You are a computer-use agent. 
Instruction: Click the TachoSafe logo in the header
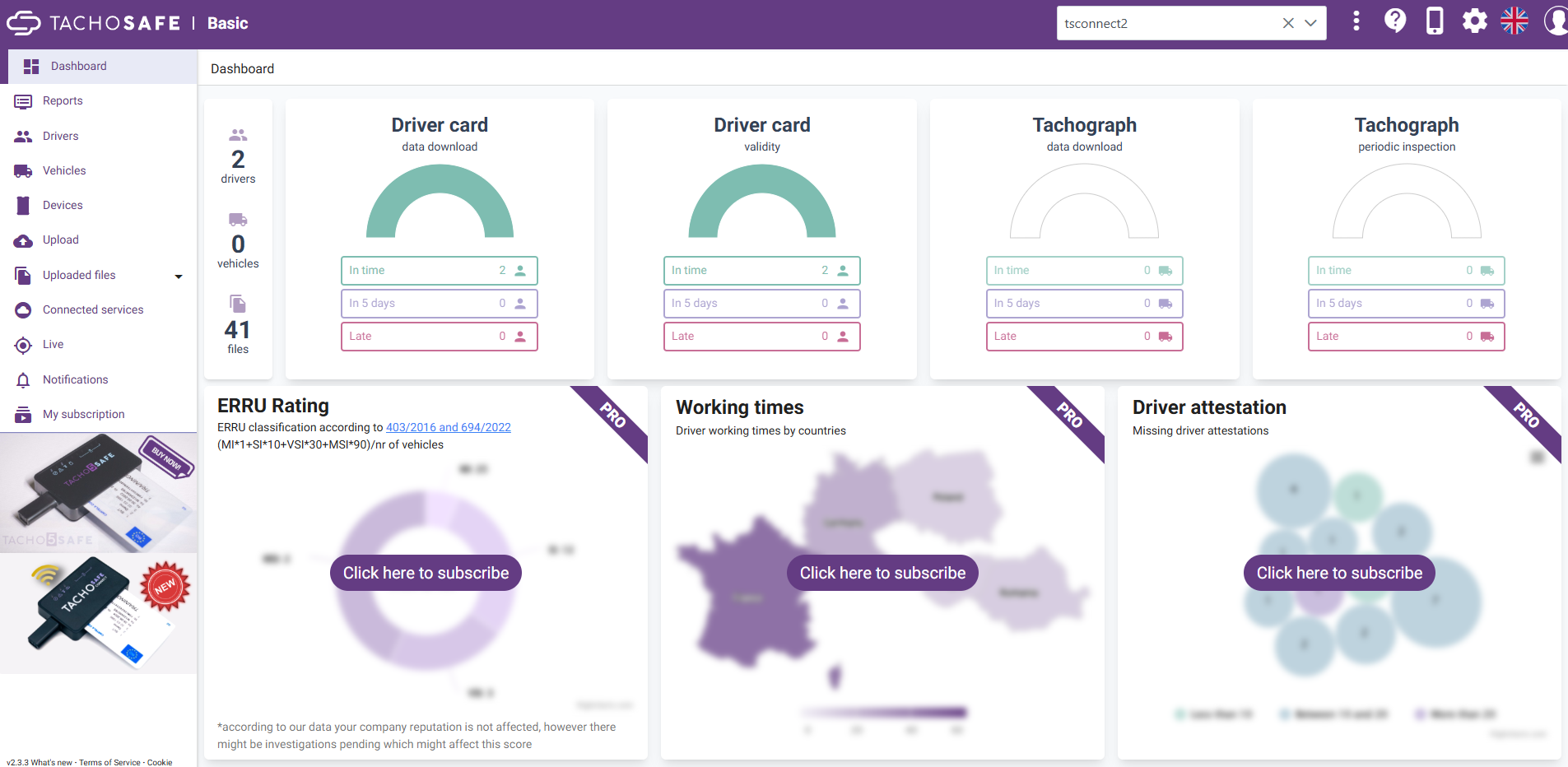(x=94, y=23)
